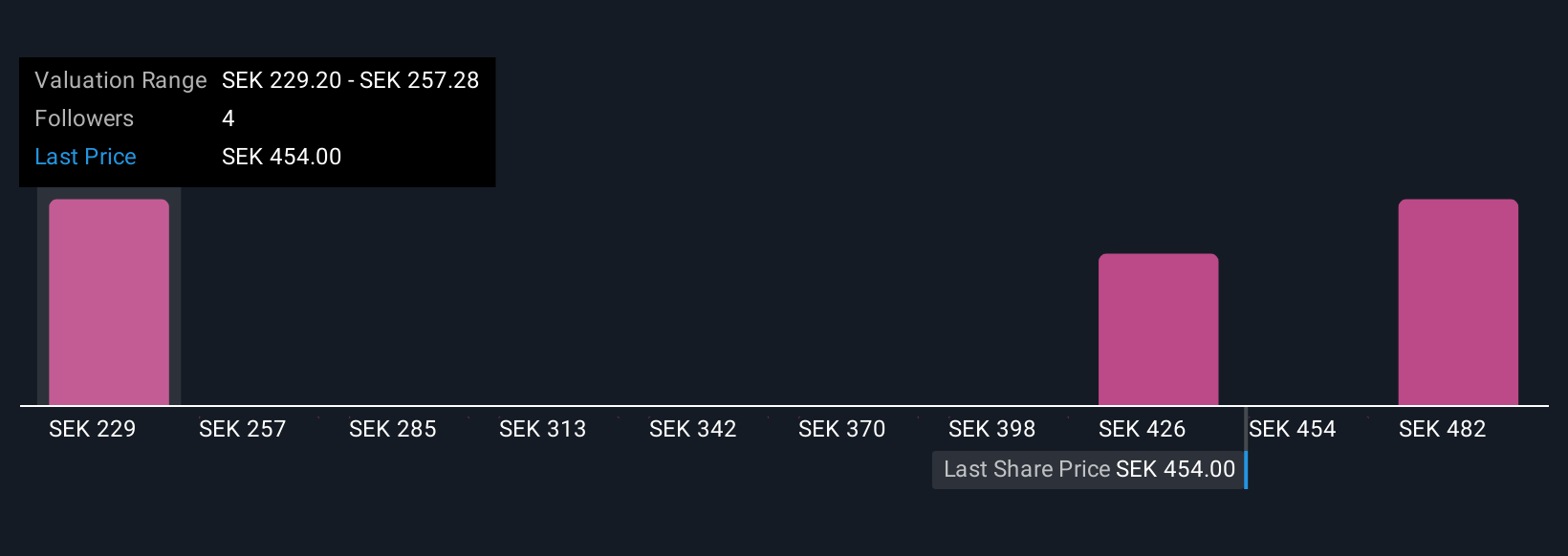Click the SEK 257 axis label
The image size is (1568, 556).
coord(243,429)
